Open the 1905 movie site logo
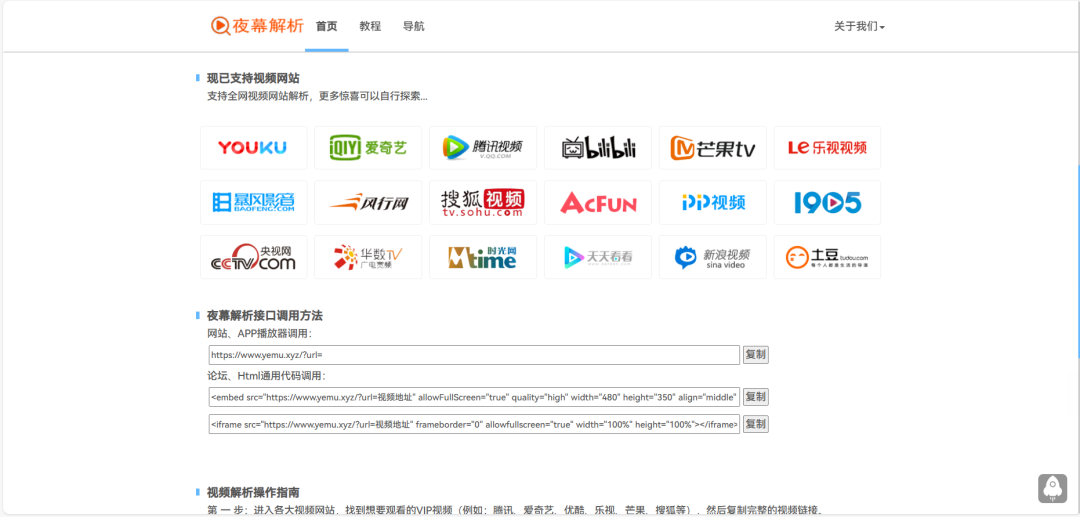 point(827,202)
